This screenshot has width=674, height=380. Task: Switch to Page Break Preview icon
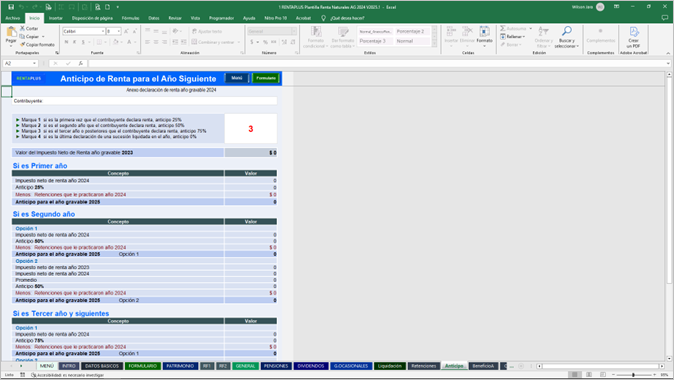click(x=603, y=375)
